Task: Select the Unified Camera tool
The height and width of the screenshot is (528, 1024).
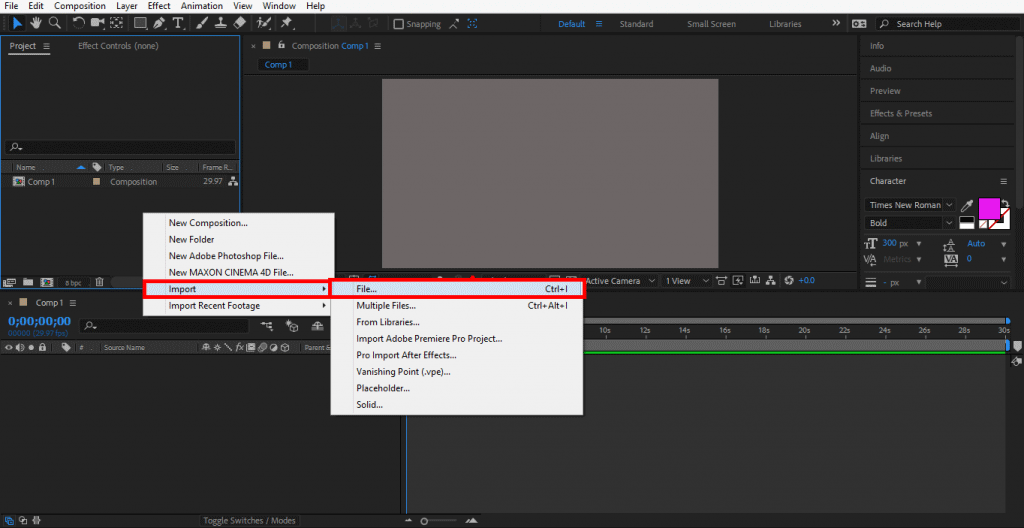Action: [98, 24]
